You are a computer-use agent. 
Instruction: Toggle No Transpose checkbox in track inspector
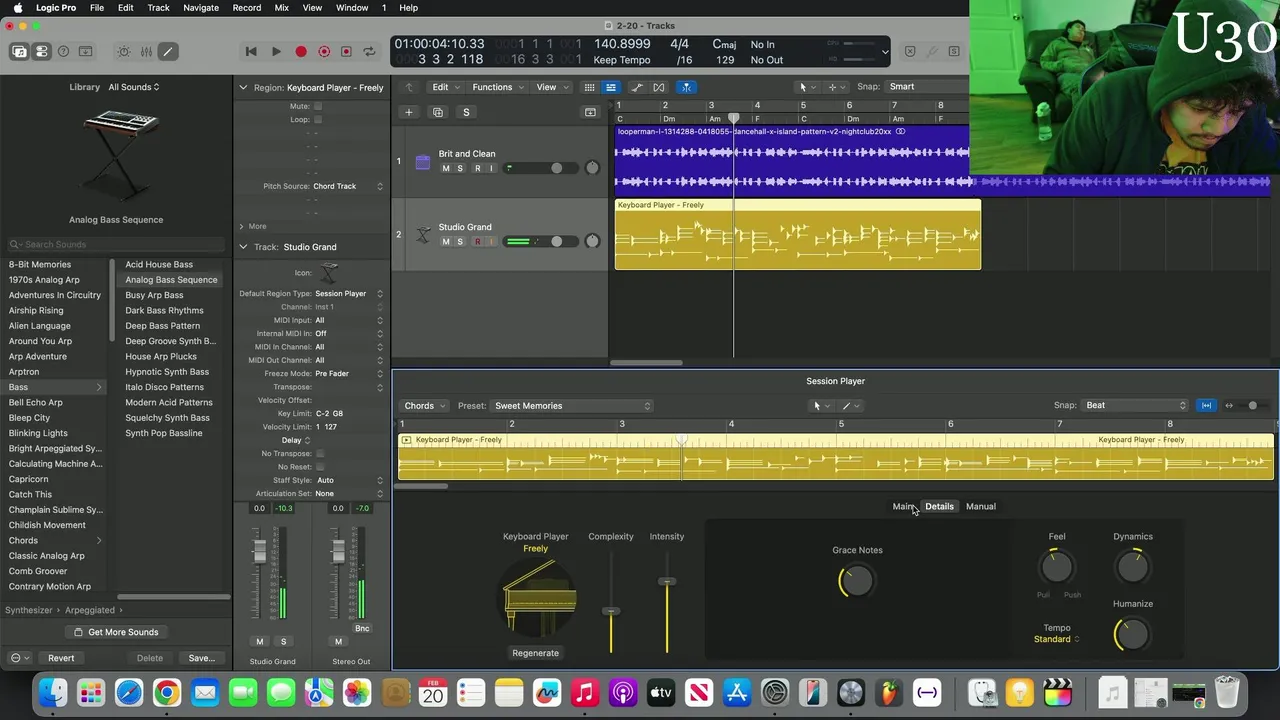coord(319,454)
